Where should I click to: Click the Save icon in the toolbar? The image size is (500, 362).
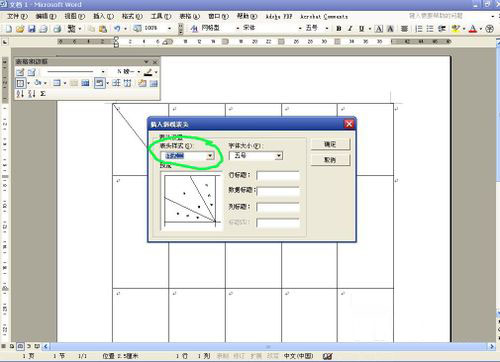[31, 29]
